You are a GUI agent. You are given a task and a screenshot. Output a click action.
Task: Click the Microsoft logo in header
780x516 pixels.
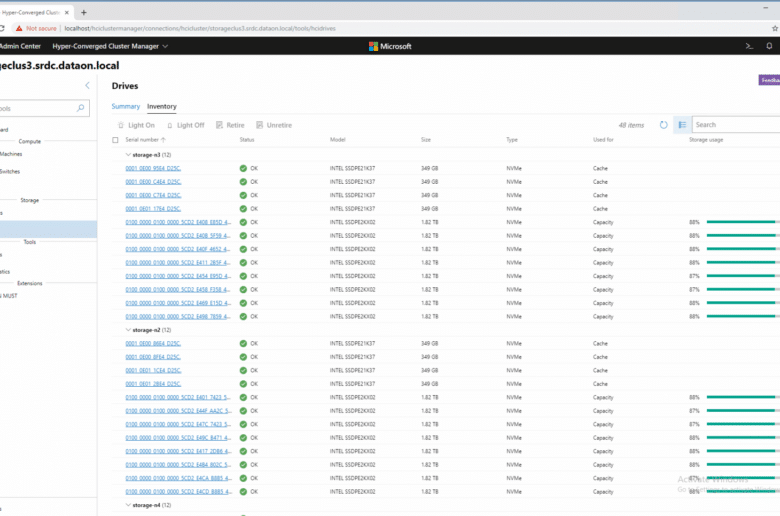[390, 46]
